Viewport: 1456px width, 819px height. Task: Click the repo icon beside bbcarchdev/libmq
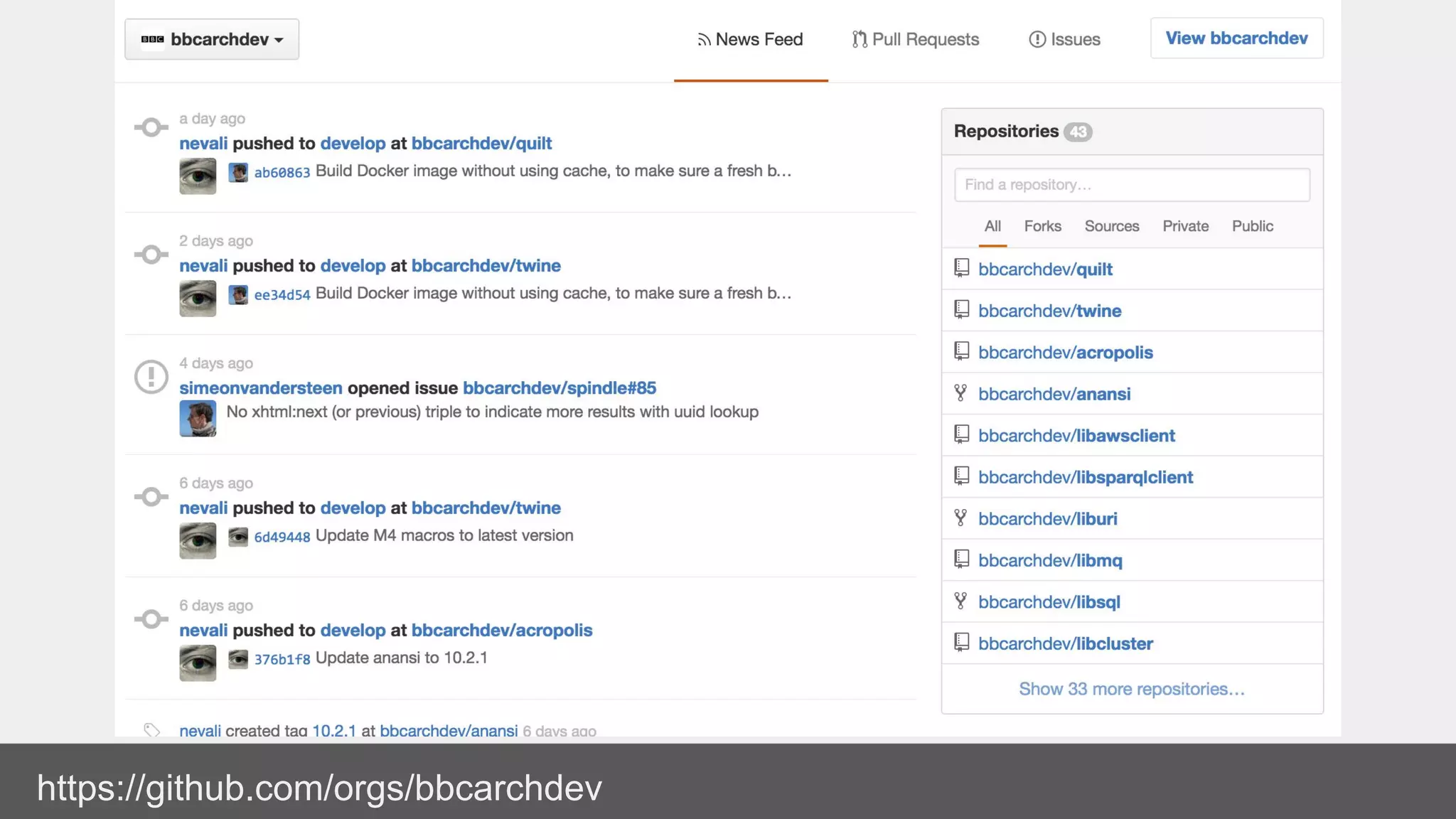[x=961, y=559]
